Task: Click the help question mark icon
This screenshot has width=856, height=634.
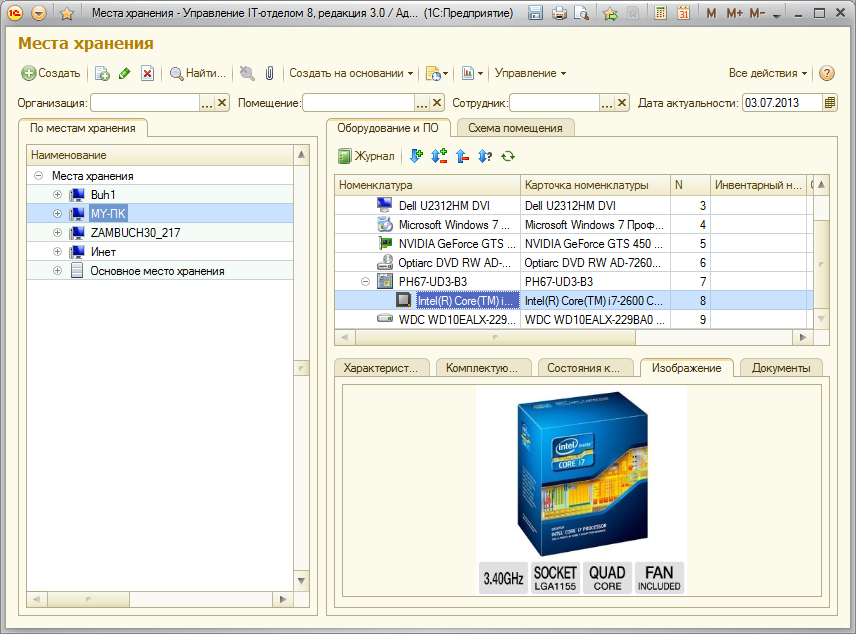Action: 826,73
